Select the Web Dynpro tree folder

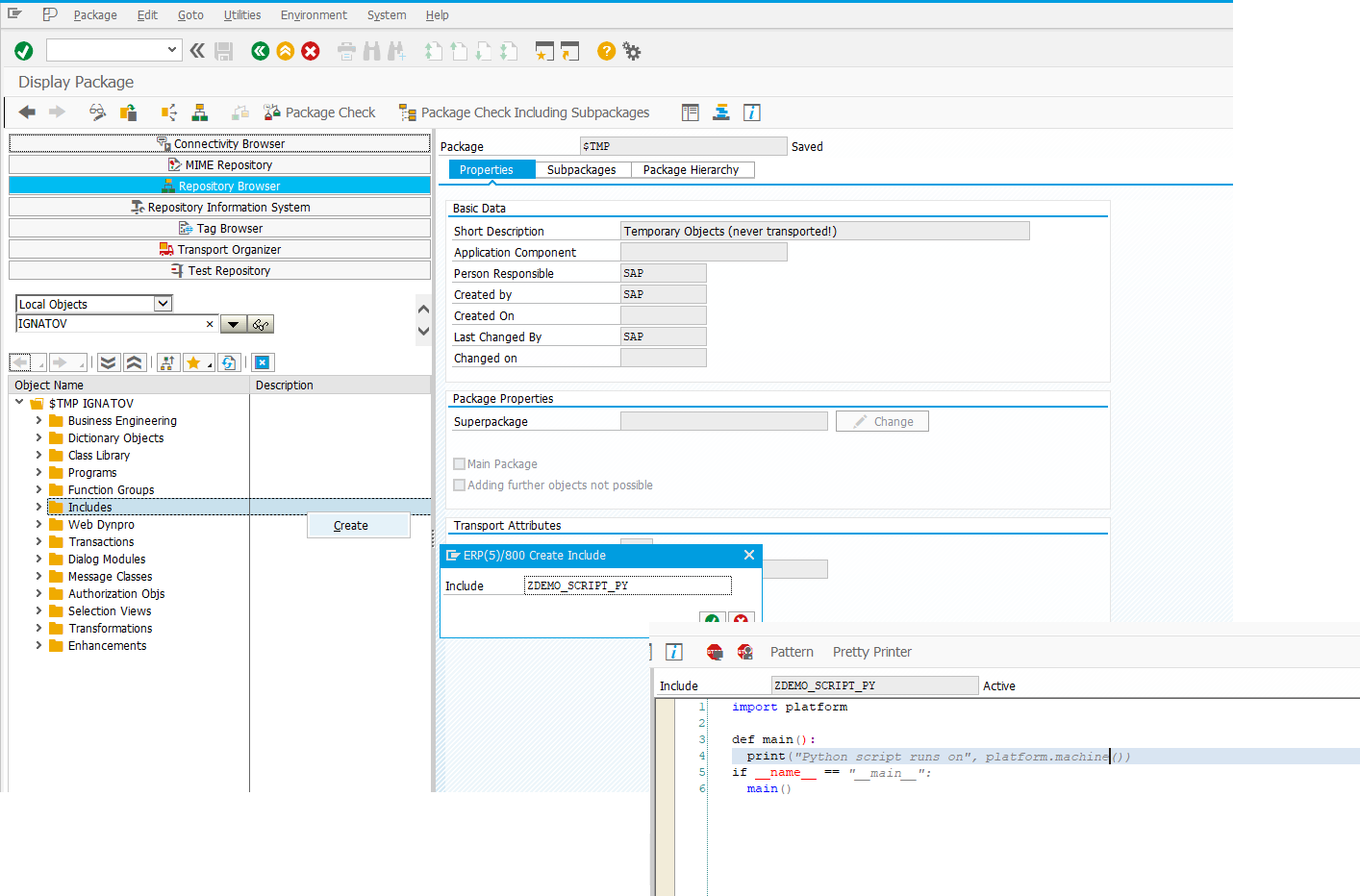tap(101, 524)
